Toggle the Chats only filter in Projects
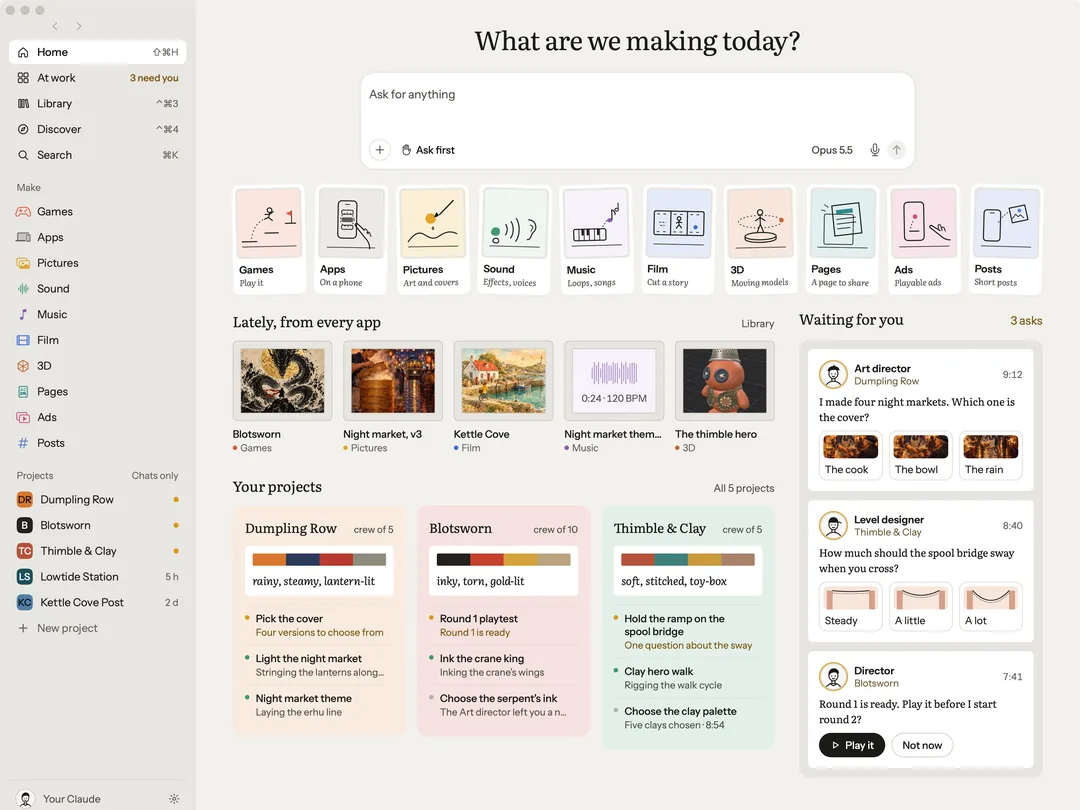Screen dimensions: 1080x810 154,475
